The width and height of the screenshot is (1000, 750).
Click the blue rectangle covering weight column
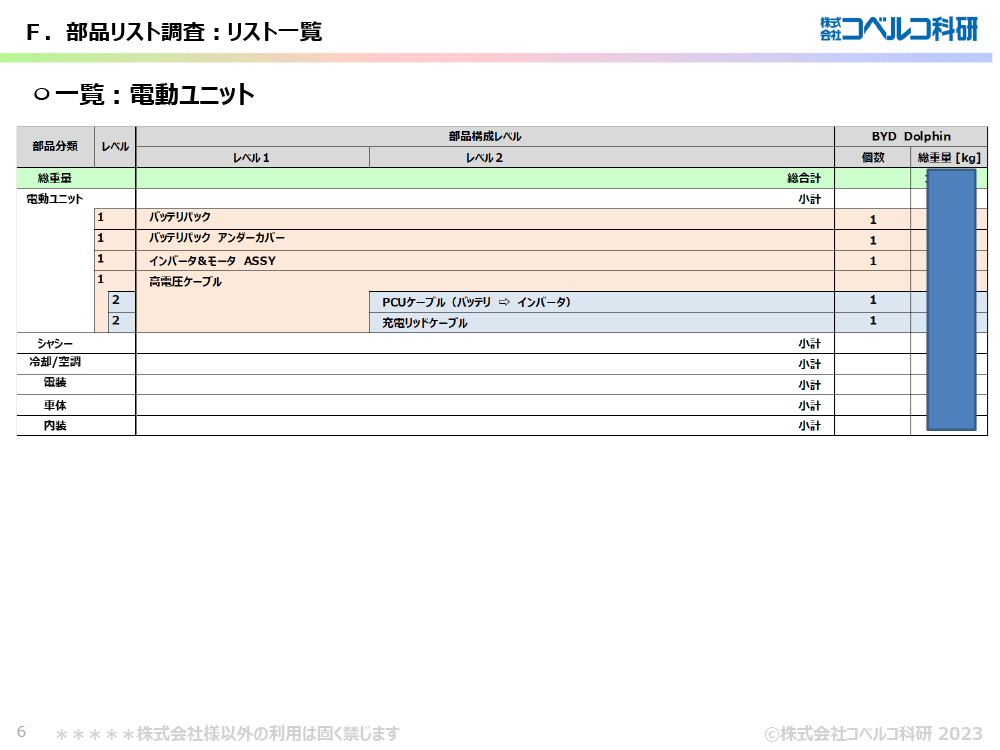[x=950, y=300]
